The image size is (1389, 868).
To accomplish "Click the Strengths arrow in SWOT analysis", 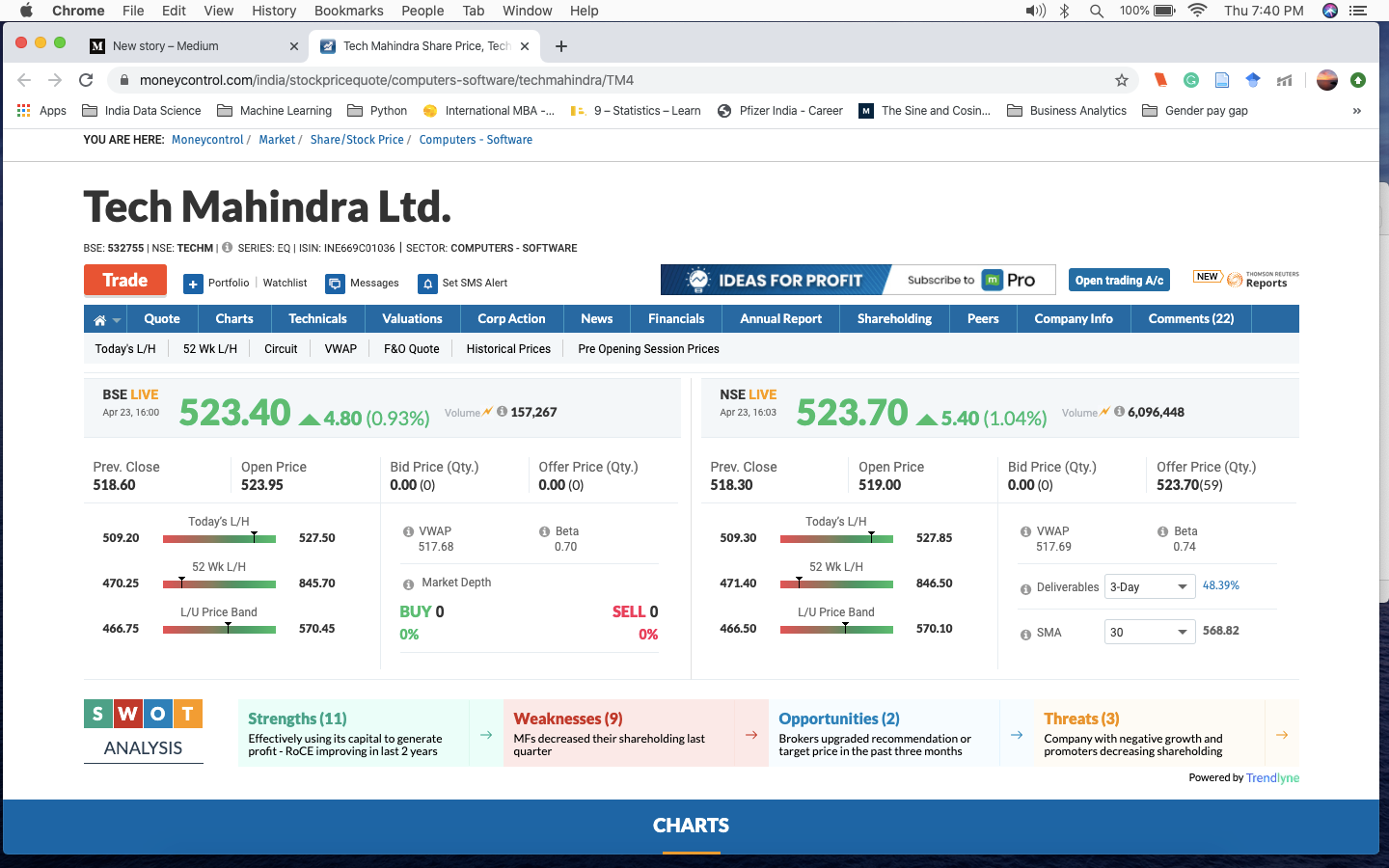I will coord(486,734).
